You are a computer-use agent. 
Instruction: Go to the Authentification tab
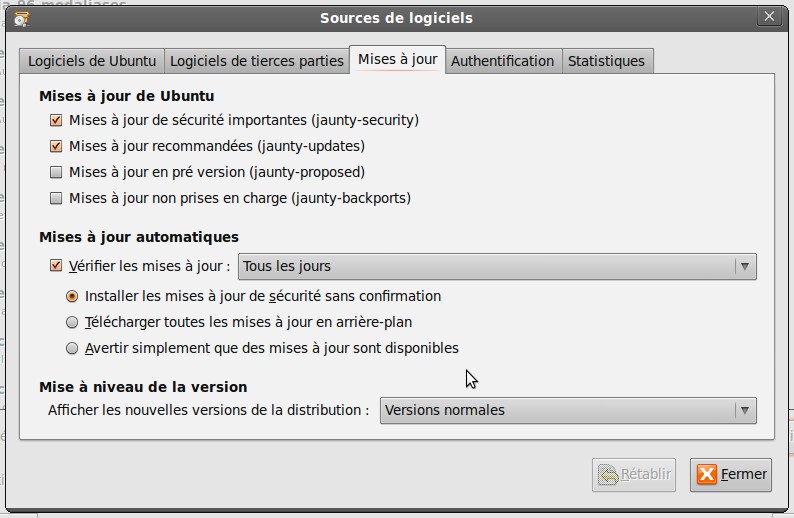502,61
